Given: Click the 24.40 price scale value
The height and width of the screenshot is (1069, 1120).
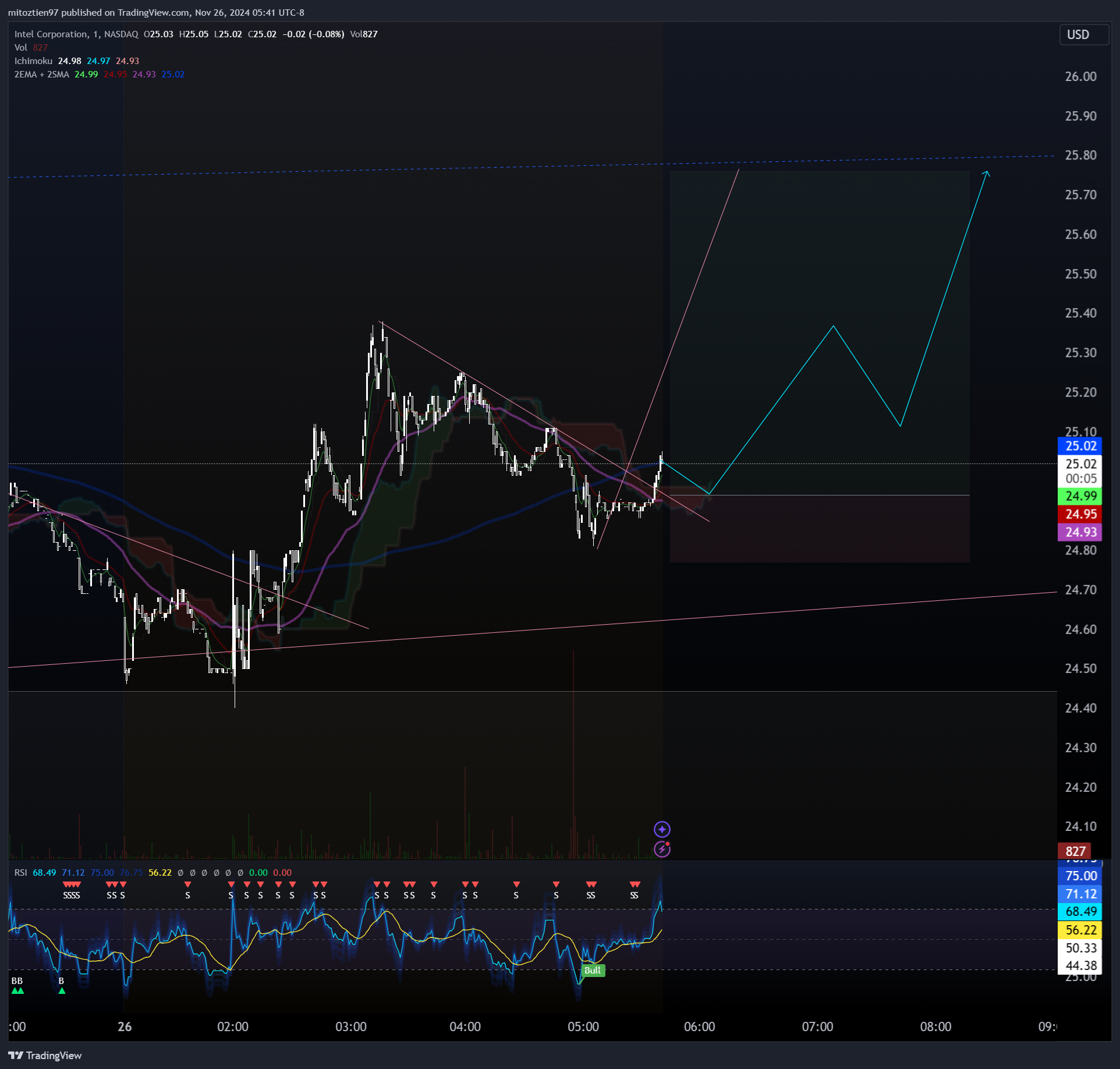Looking at the screenshot, I should pos(1080,709).
